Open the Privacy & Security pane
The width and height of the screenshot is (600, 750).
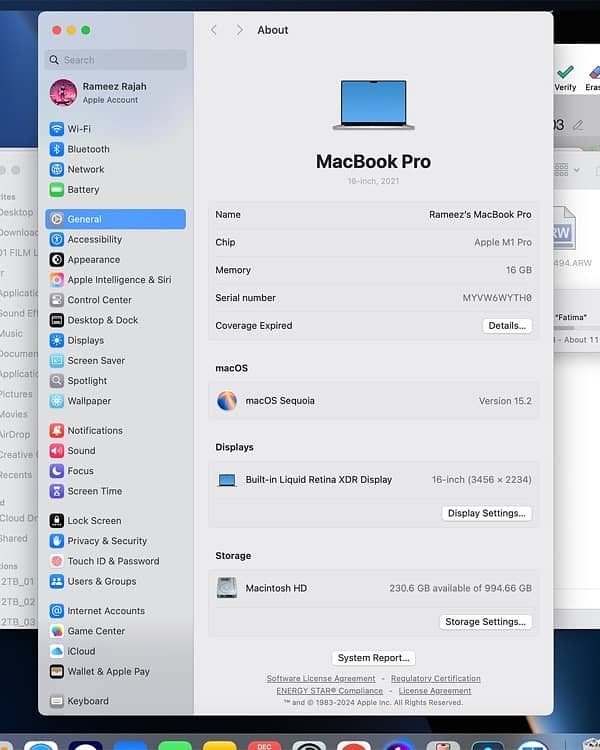pyautogui.click(x=106, y=541)
